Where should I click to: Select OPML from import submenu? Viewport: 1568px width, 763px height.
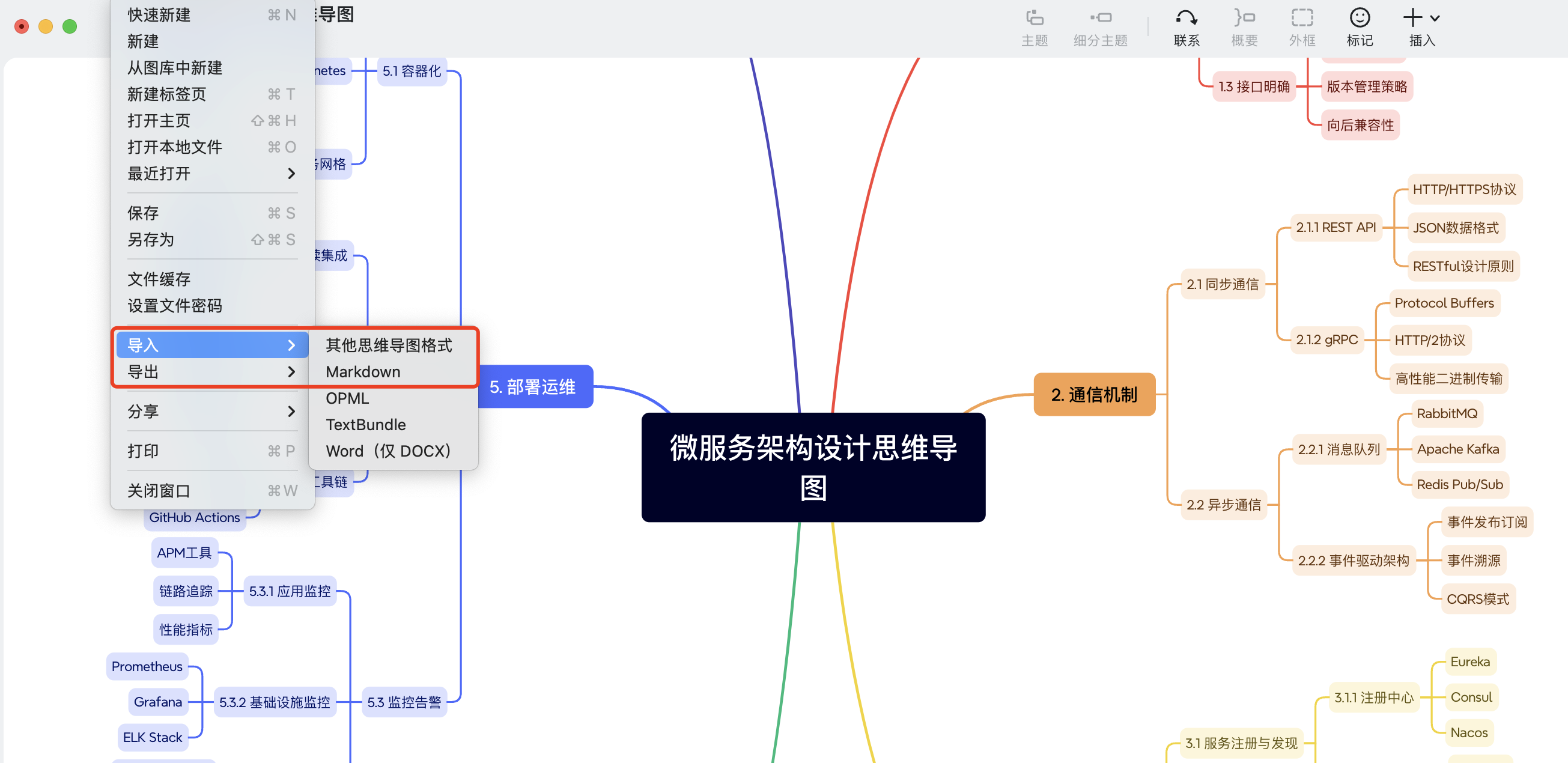click(347, 398)
